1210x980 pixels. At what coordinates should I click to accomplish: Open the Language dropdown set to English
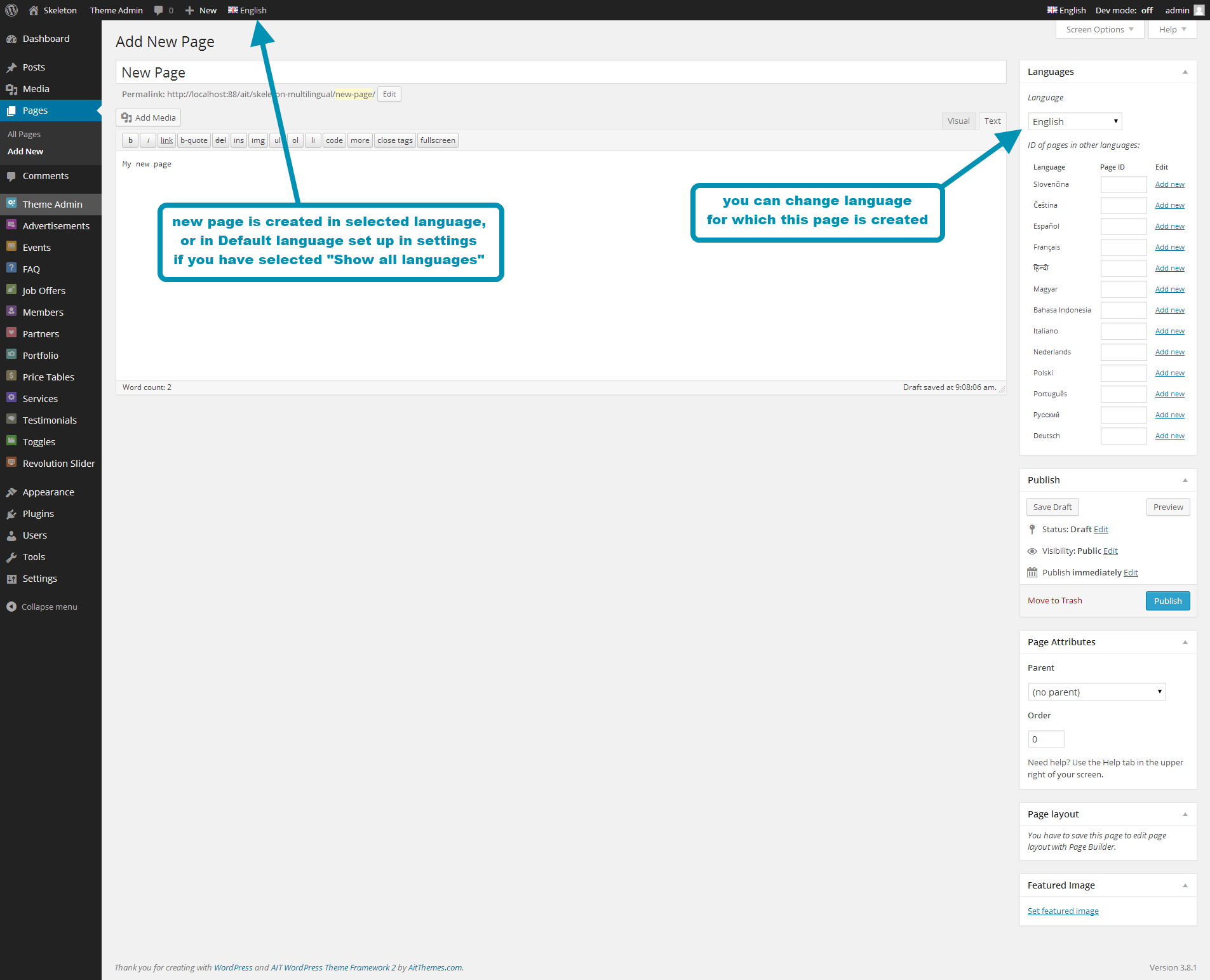point(1075,121)
